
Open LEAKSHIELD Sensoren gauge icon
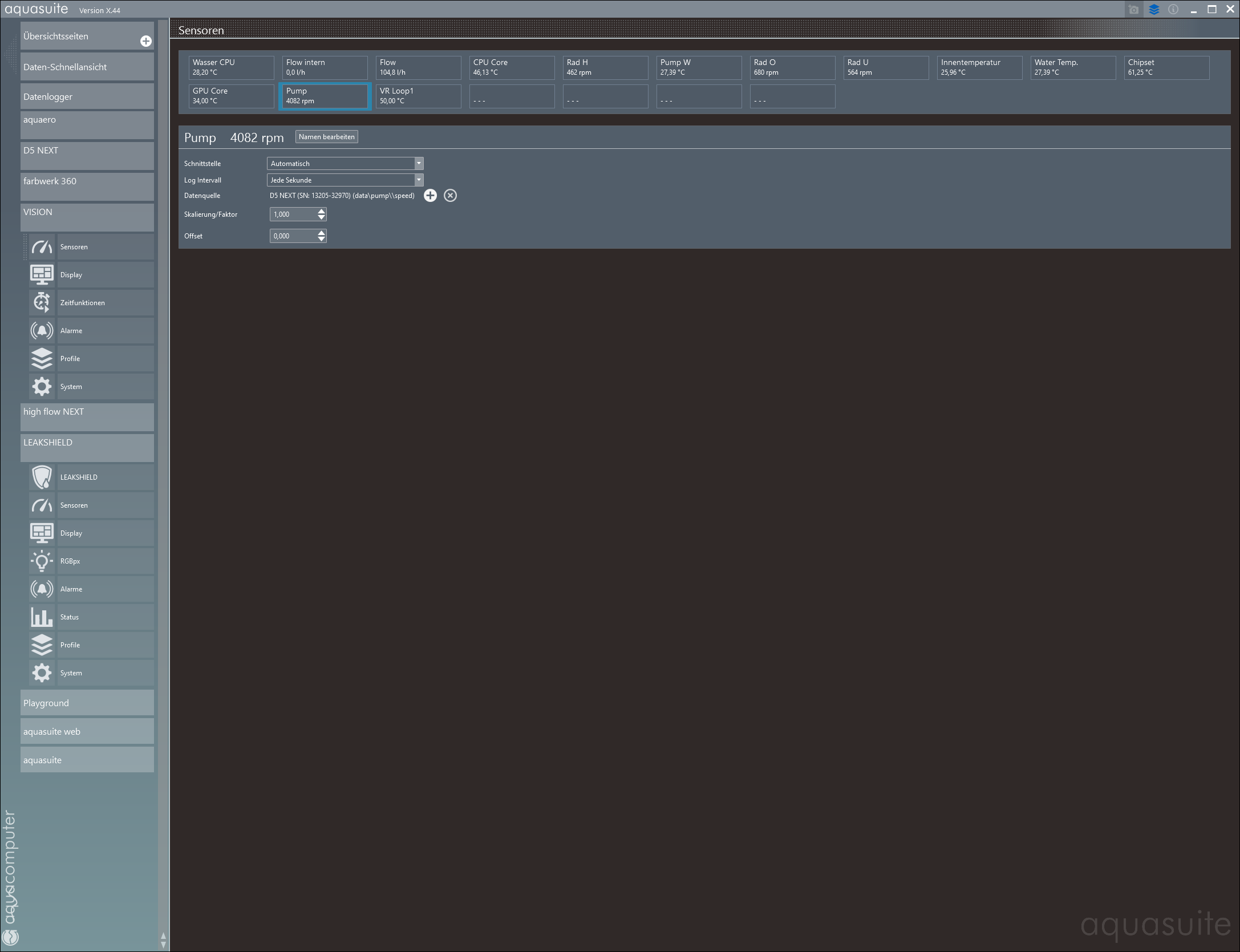pyautogui.click(x=42, y=505)
